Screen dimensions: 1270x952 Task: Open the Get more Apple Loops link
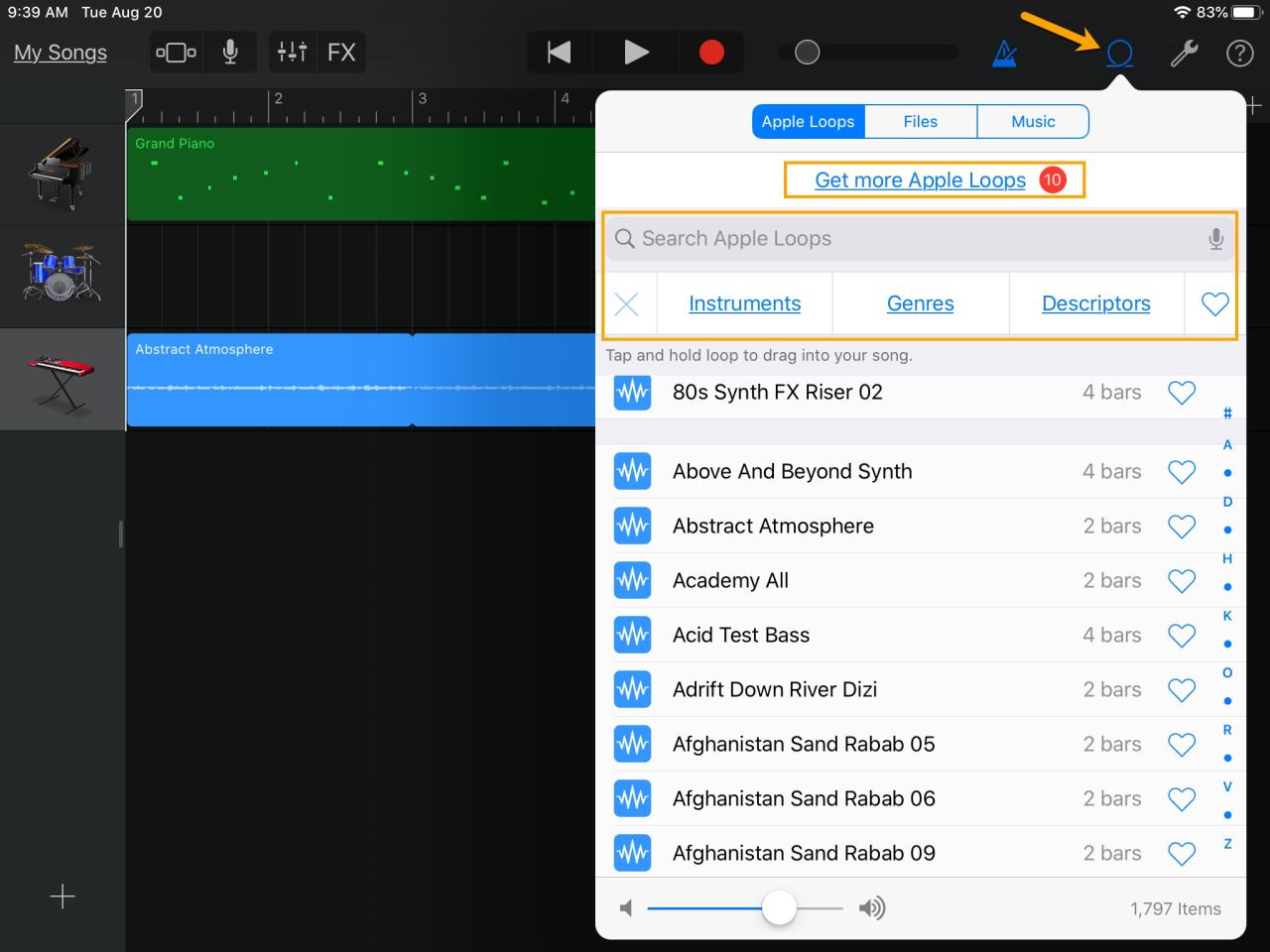[921, 179]
